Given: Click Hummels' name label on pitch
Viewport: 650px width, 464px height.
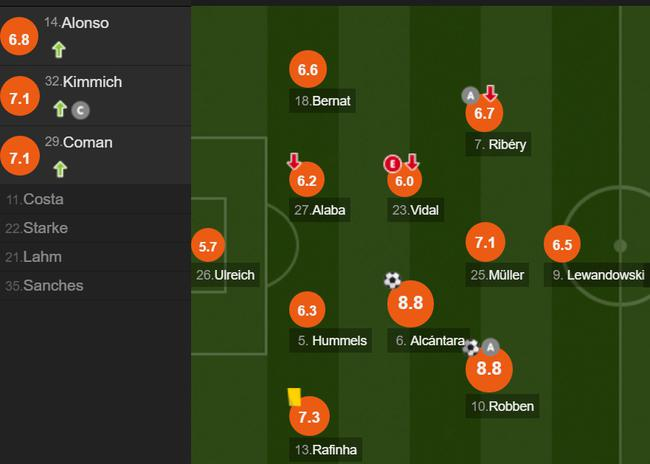Looking at the screenshot, I should click(x=332, y=341).
